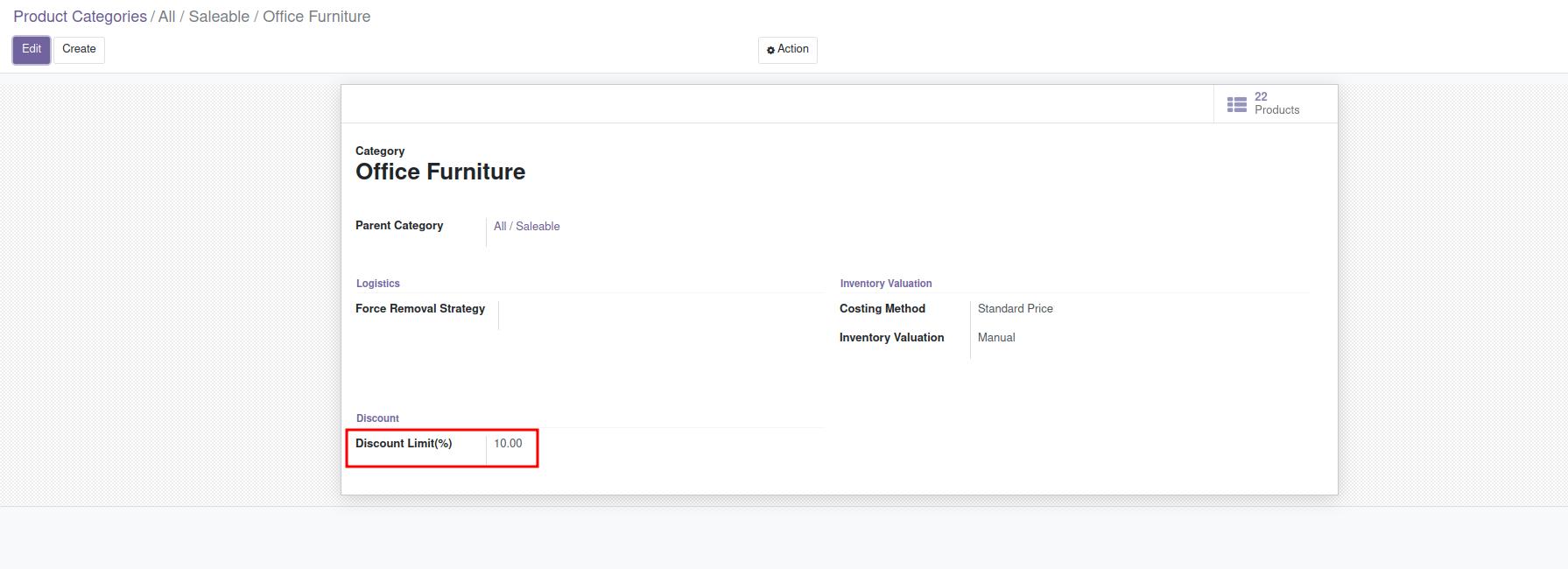View the 22 Products stat button

[x=1275, y=103]
